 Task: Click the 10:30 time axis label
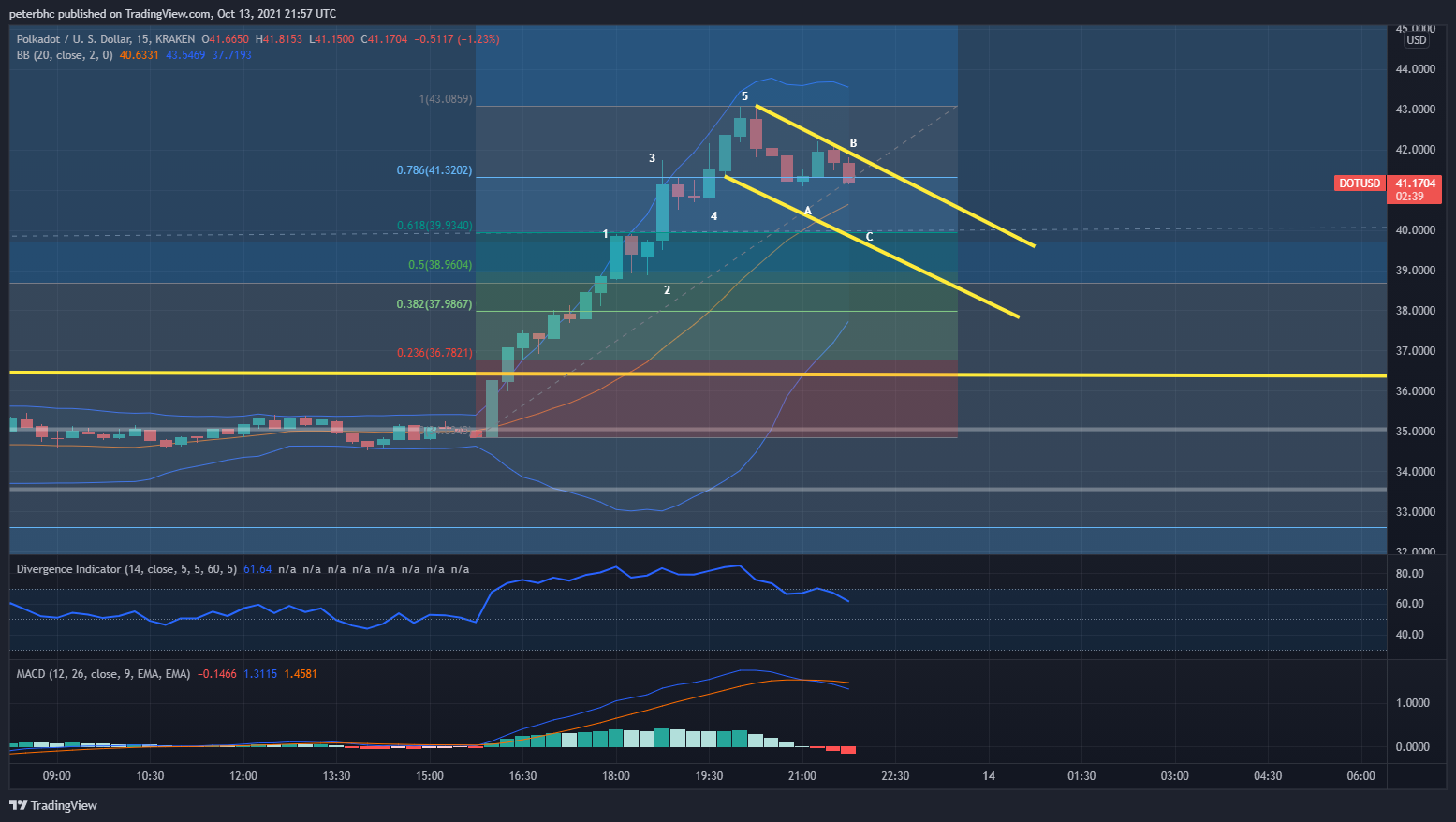[x=150, y=776]
